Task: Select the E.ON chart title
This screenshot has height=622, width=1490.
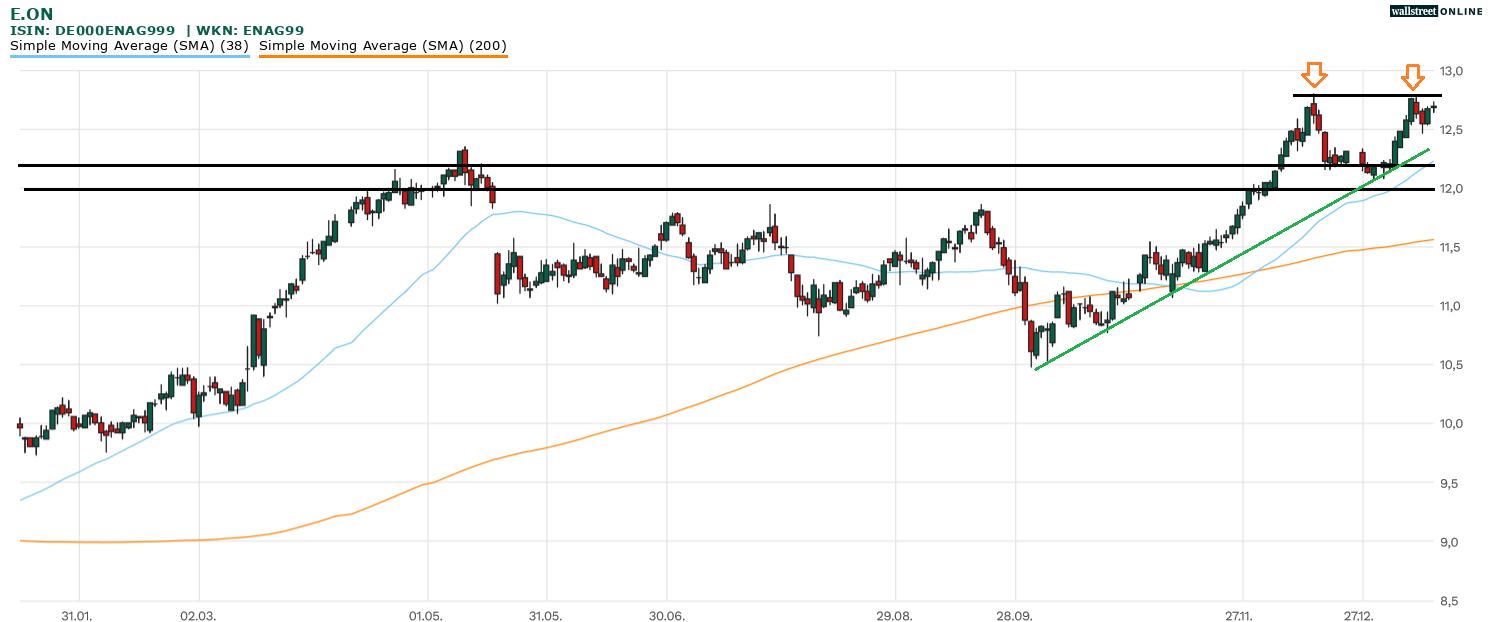Action: [32, 14]
